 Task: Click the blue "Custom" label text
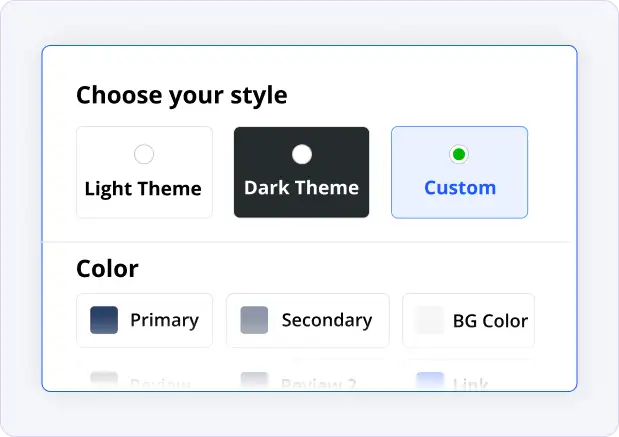(x=459, y=188)
